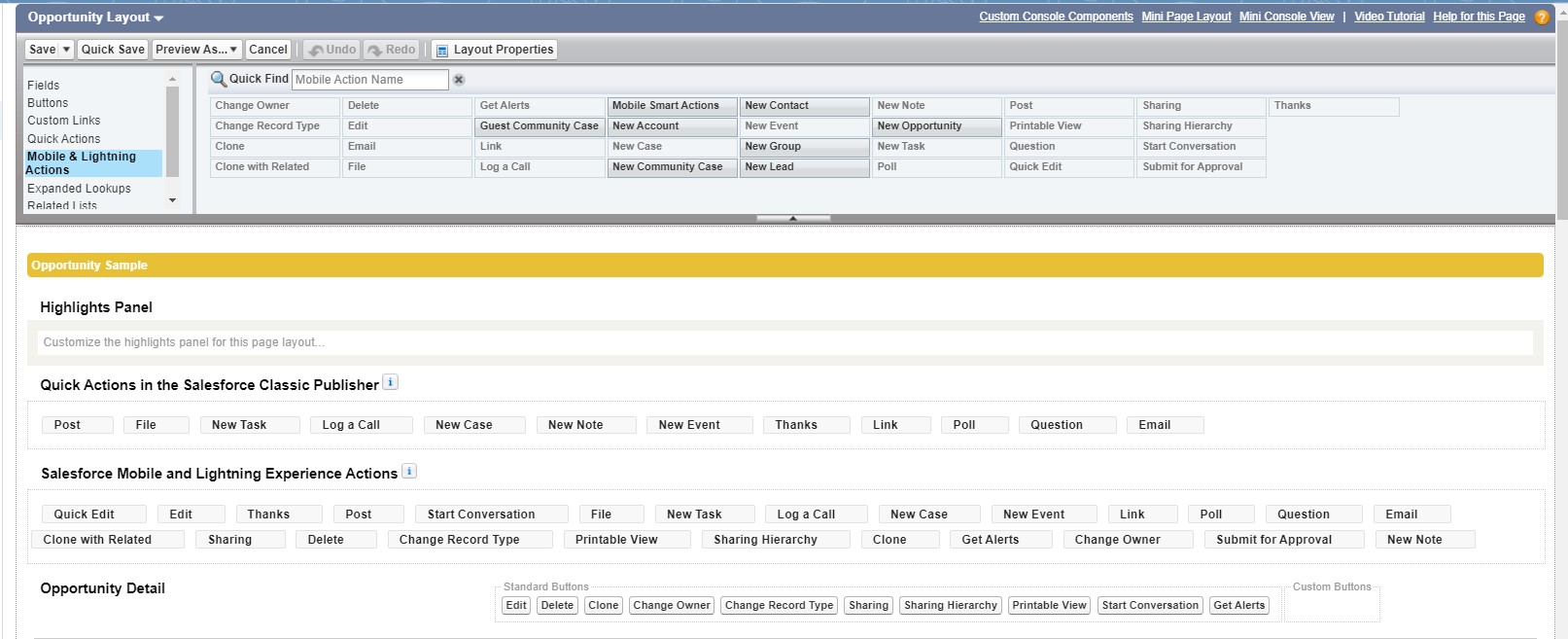The height and width of the screenshot is (639, 1568).
Task: Click Sharing Hierarchy standard button in Detail
Action: pos(951,605)
